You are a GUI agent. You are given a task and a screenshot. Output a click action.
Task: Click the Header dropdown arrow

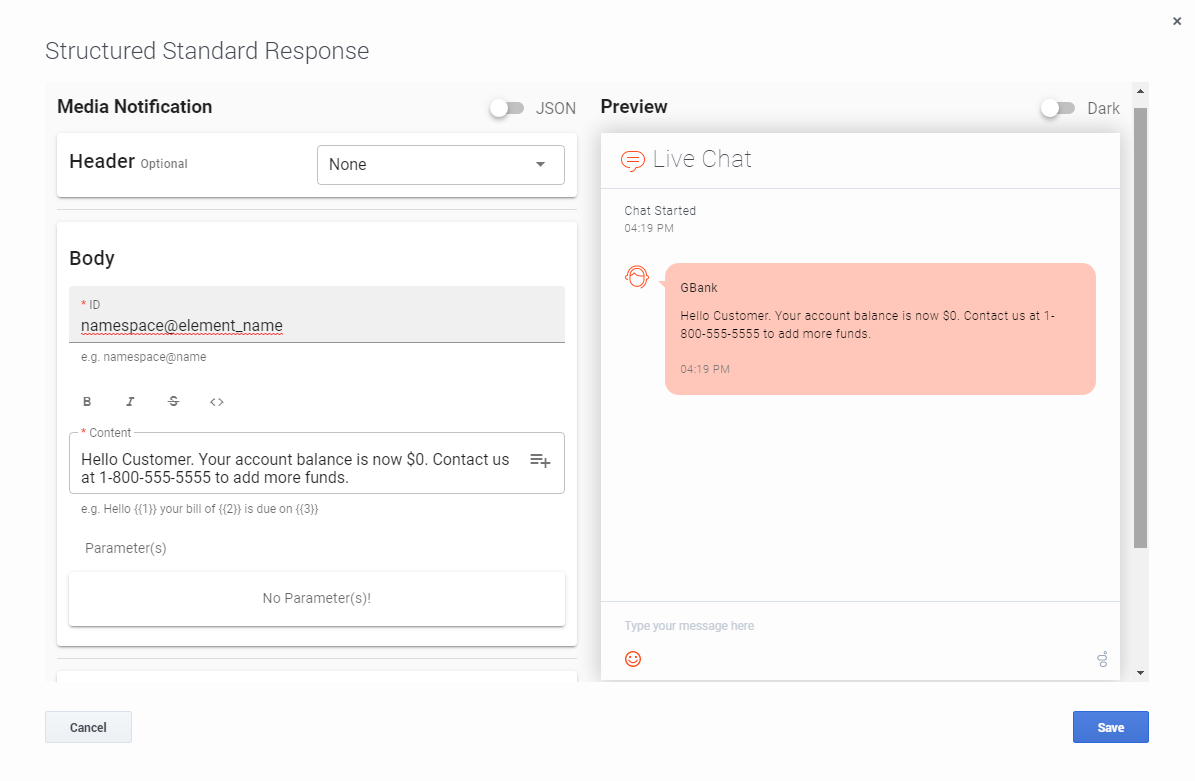point(541,165)
